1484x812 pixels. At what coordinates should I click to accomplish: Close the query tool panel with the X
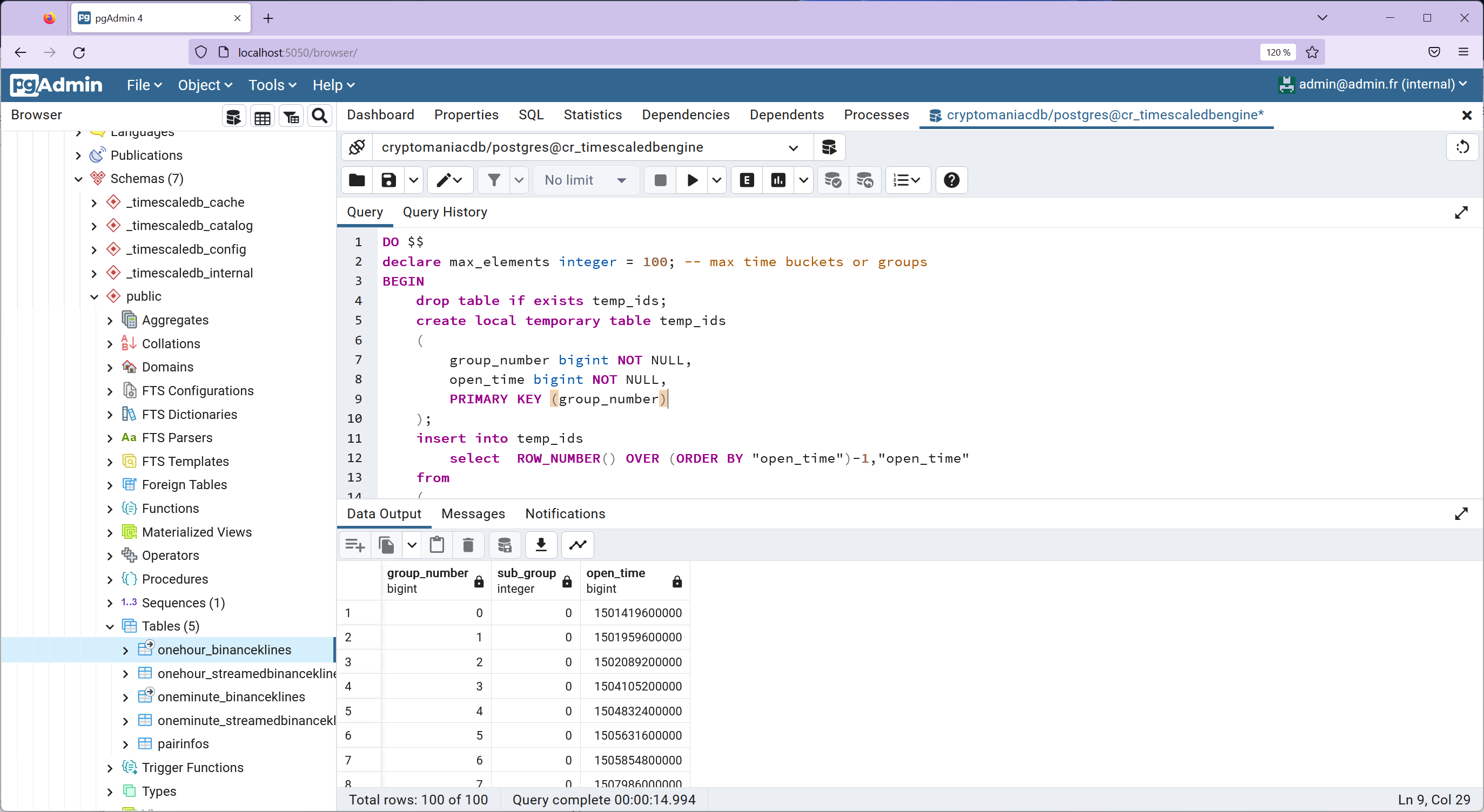pyautogui.click(x=1467, y=115)
